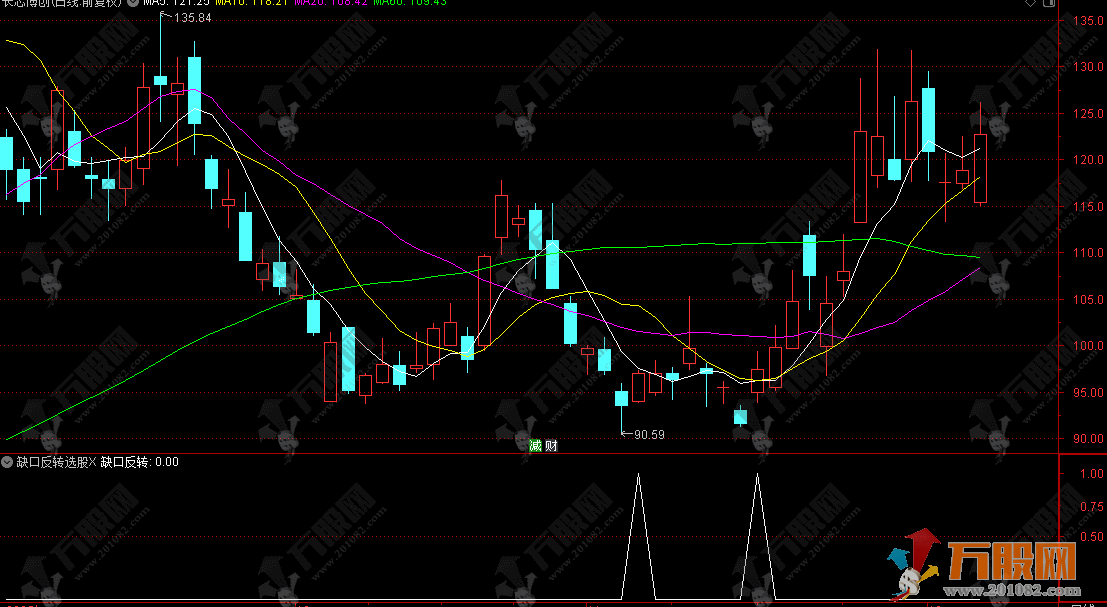Expand the main chart indicator dropdown beside MA5

coord(133,3)
